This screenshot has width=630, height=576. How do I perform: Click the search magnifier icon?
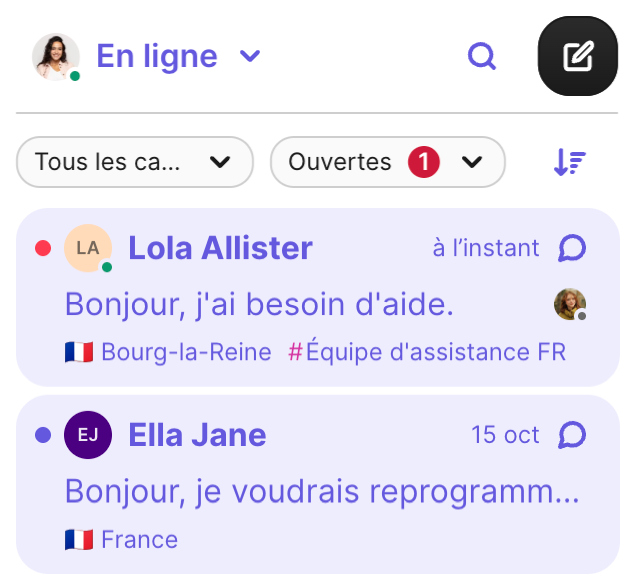(x=482, y=57)
